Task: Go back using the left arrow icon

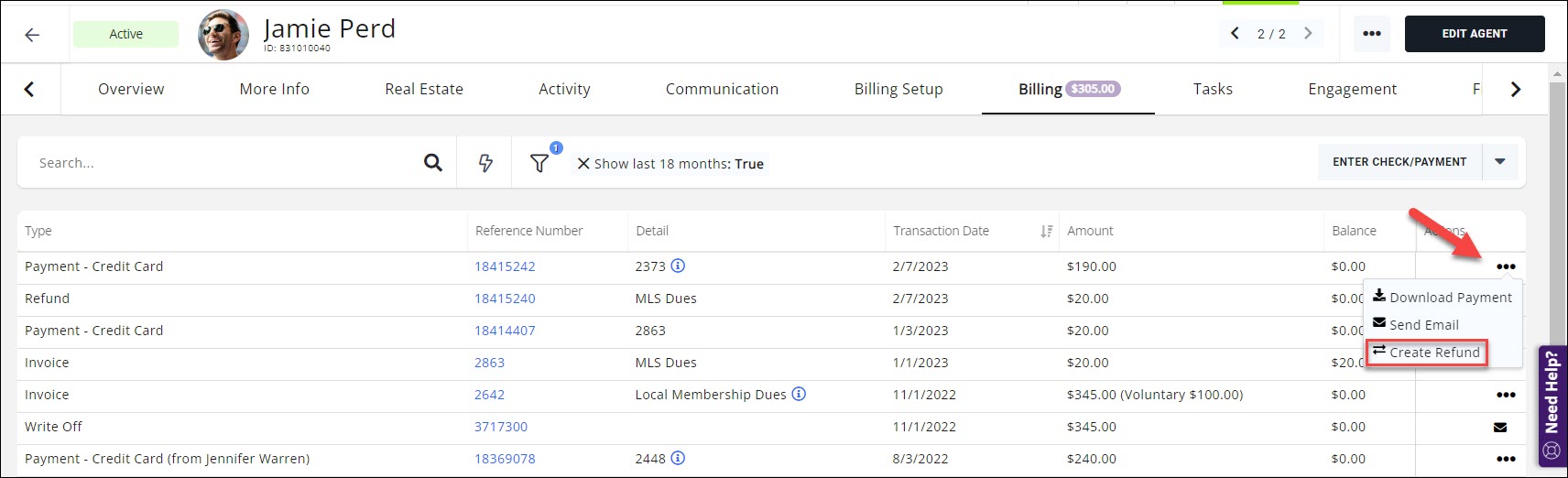Action: click(32, 35)
